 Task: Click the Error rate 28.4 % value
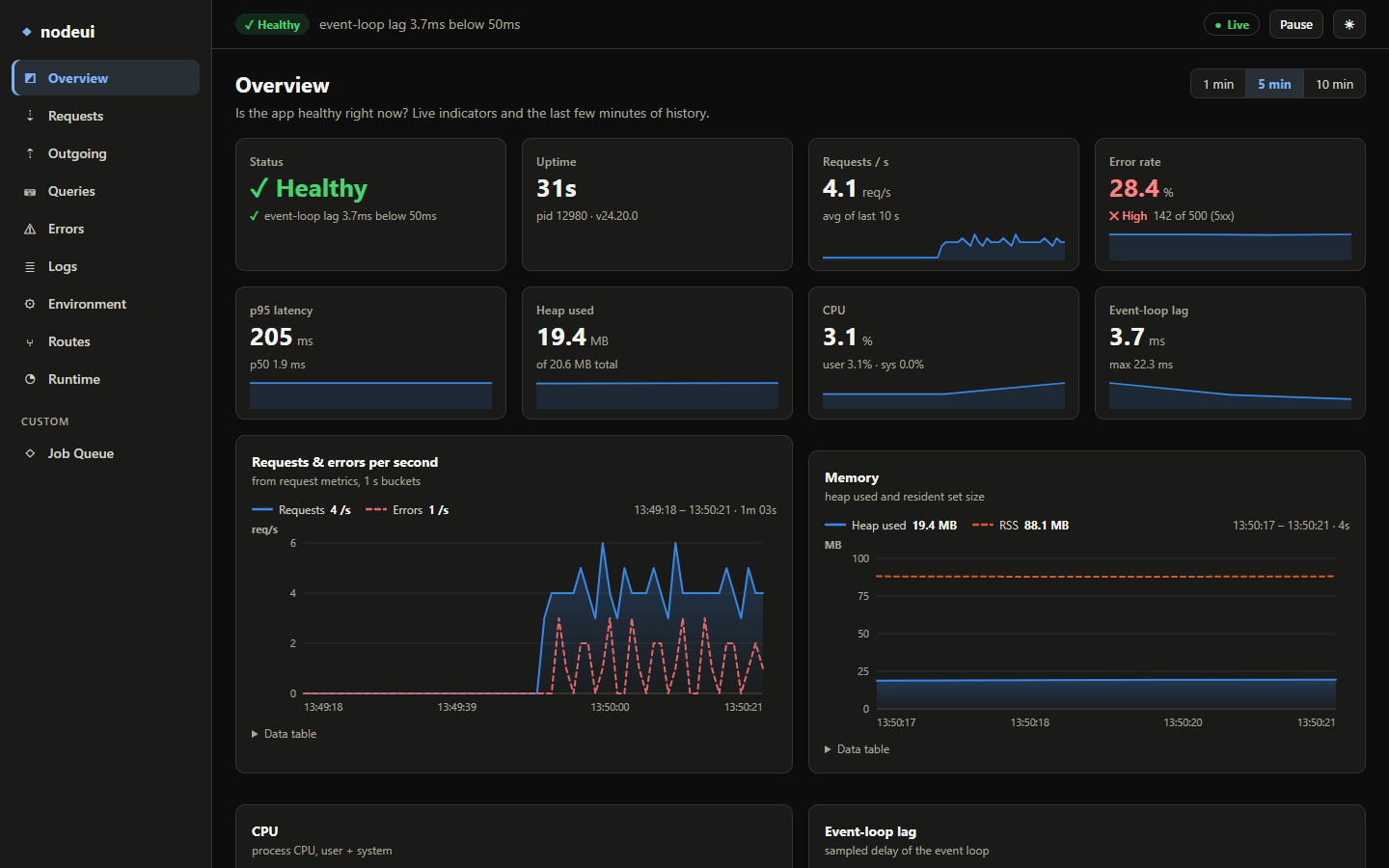pos(1141,189)
